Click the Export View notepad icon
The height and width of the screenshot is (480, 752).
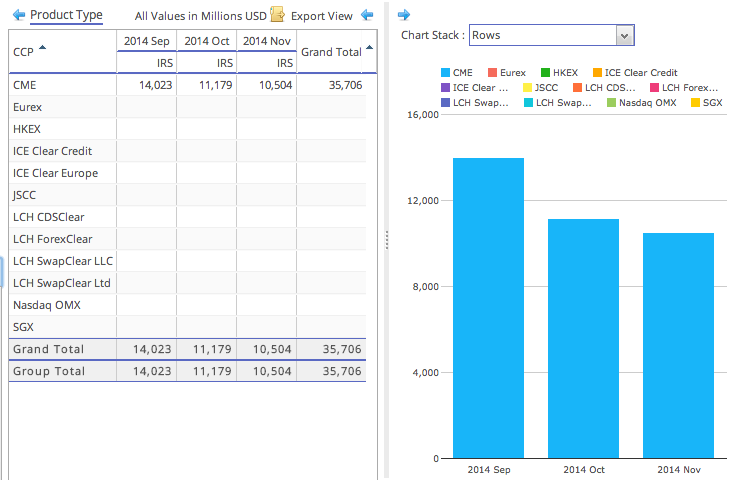[277, 14]
